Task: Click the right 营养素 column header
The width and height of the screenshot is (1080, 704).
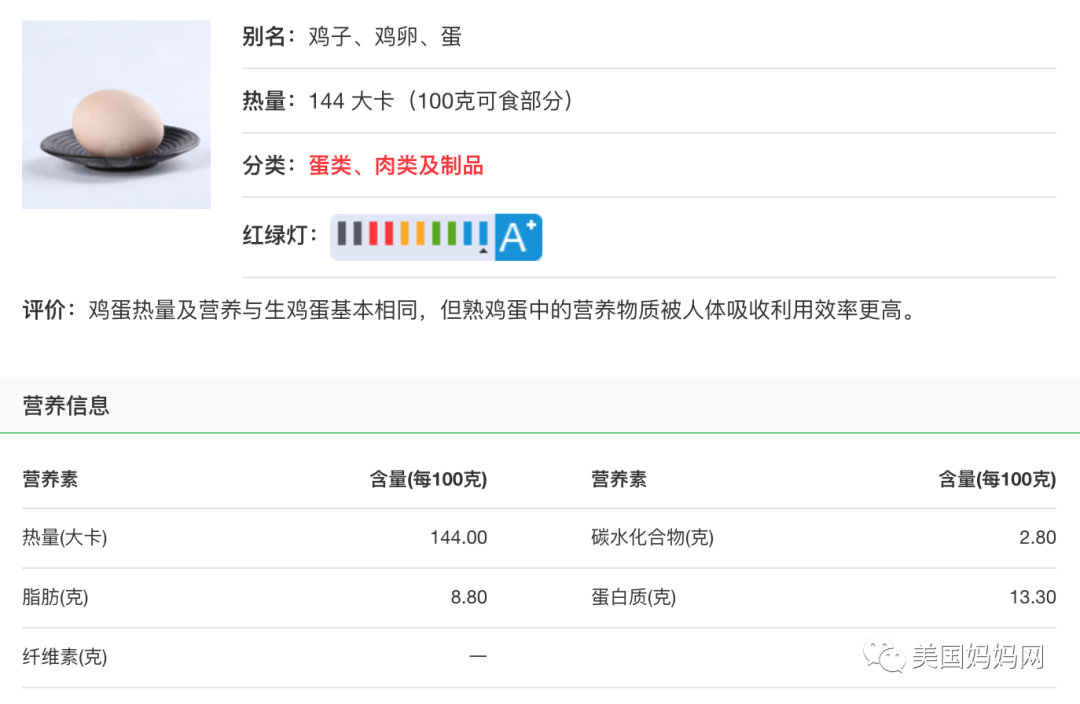Action: click(619, 479)
